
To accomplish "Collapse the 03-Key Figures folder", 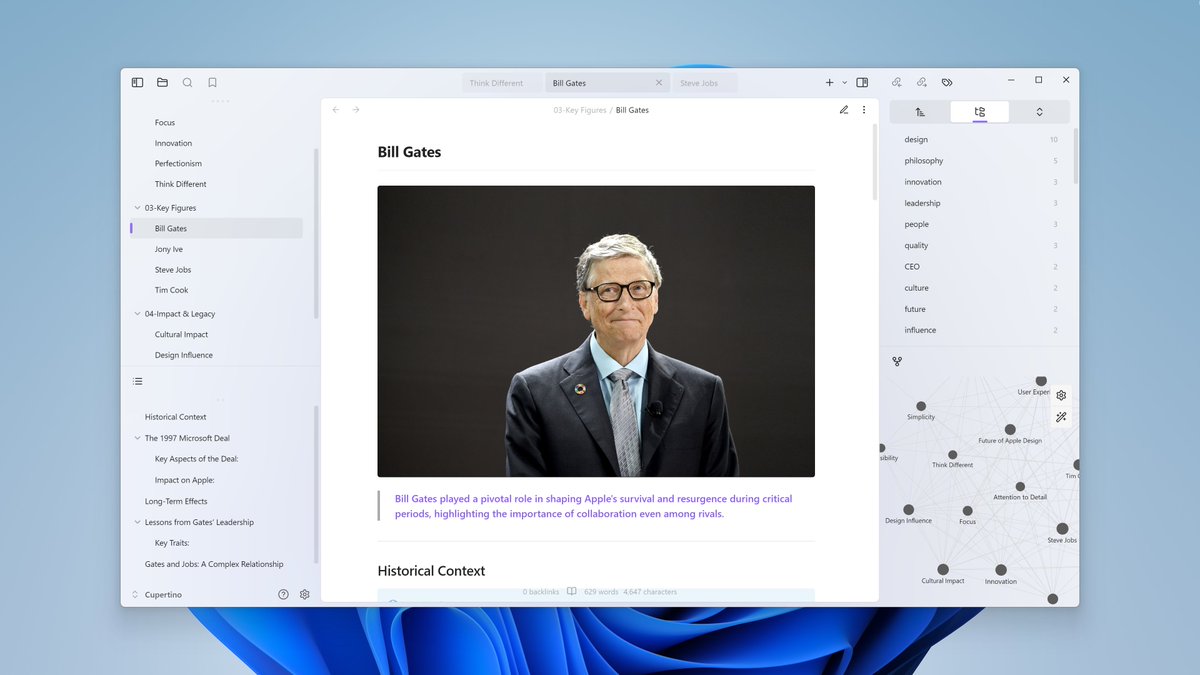I will point(137,208).
